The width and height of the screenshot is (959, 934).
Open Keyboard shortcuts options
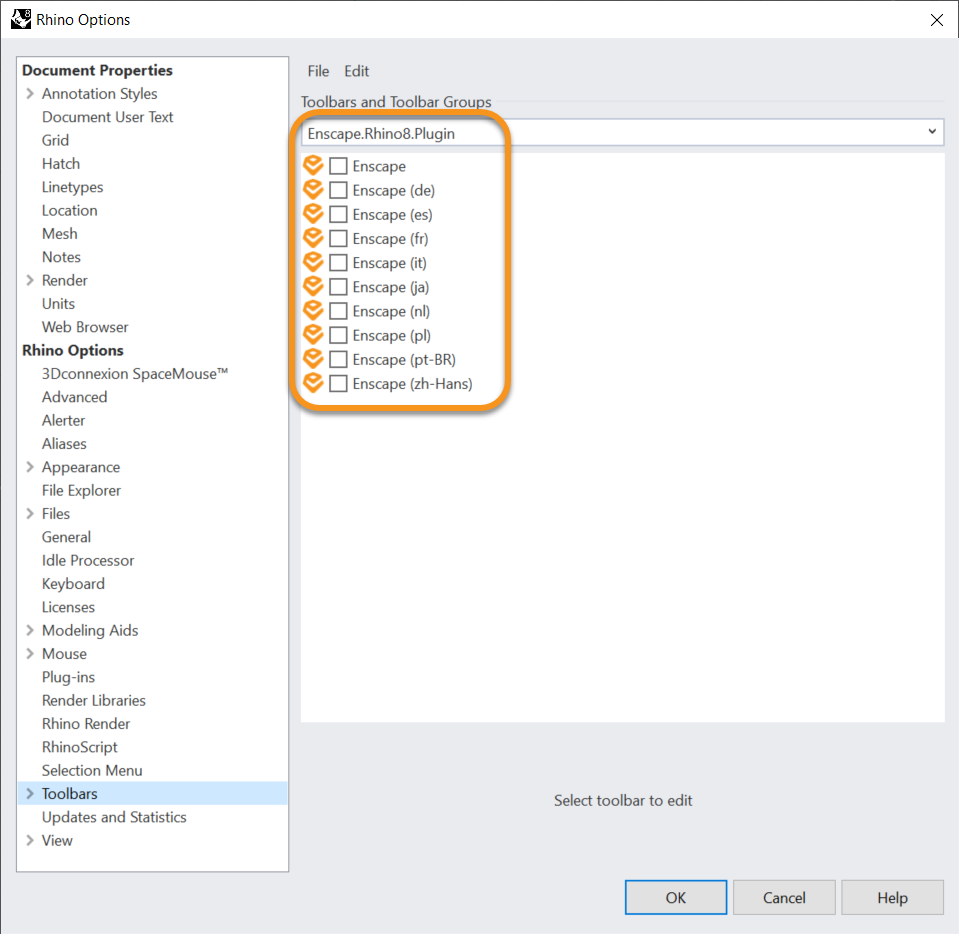click(73, 584)
